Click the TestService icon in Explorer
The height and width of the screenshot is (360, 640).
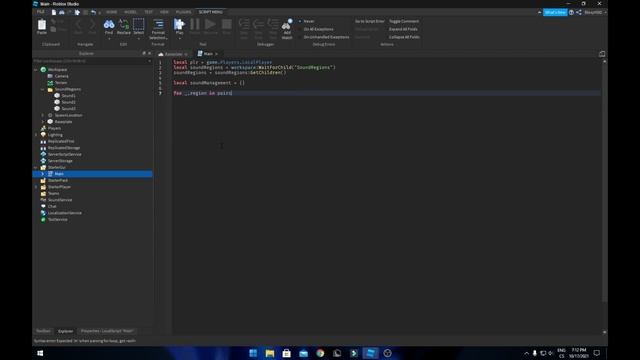[x=43, y=220]
